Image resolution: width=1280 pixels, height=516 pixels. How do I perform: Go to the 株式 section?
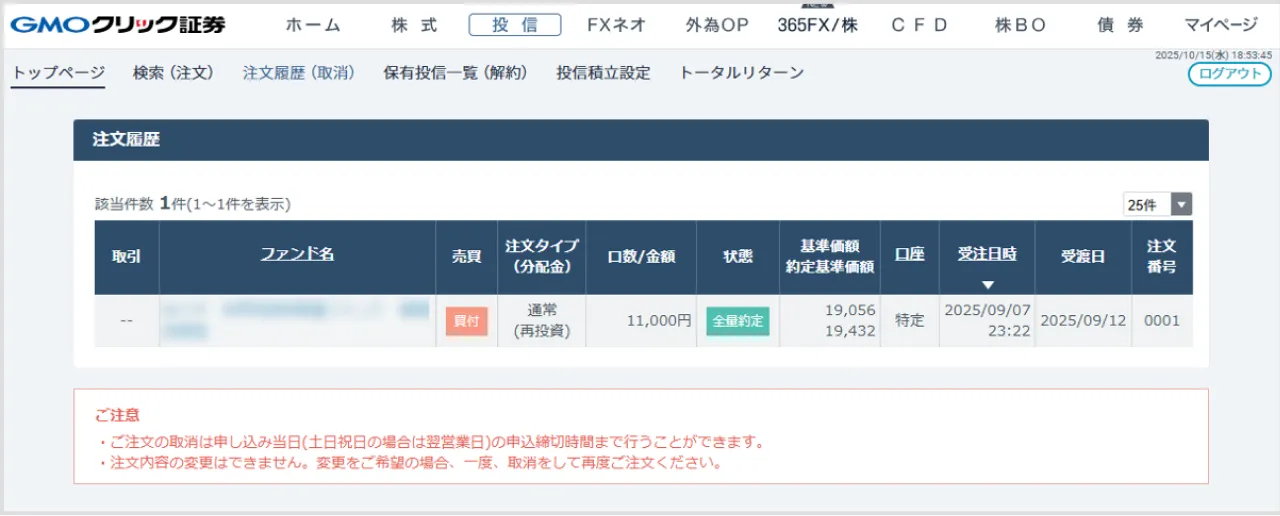click(415, 25)
